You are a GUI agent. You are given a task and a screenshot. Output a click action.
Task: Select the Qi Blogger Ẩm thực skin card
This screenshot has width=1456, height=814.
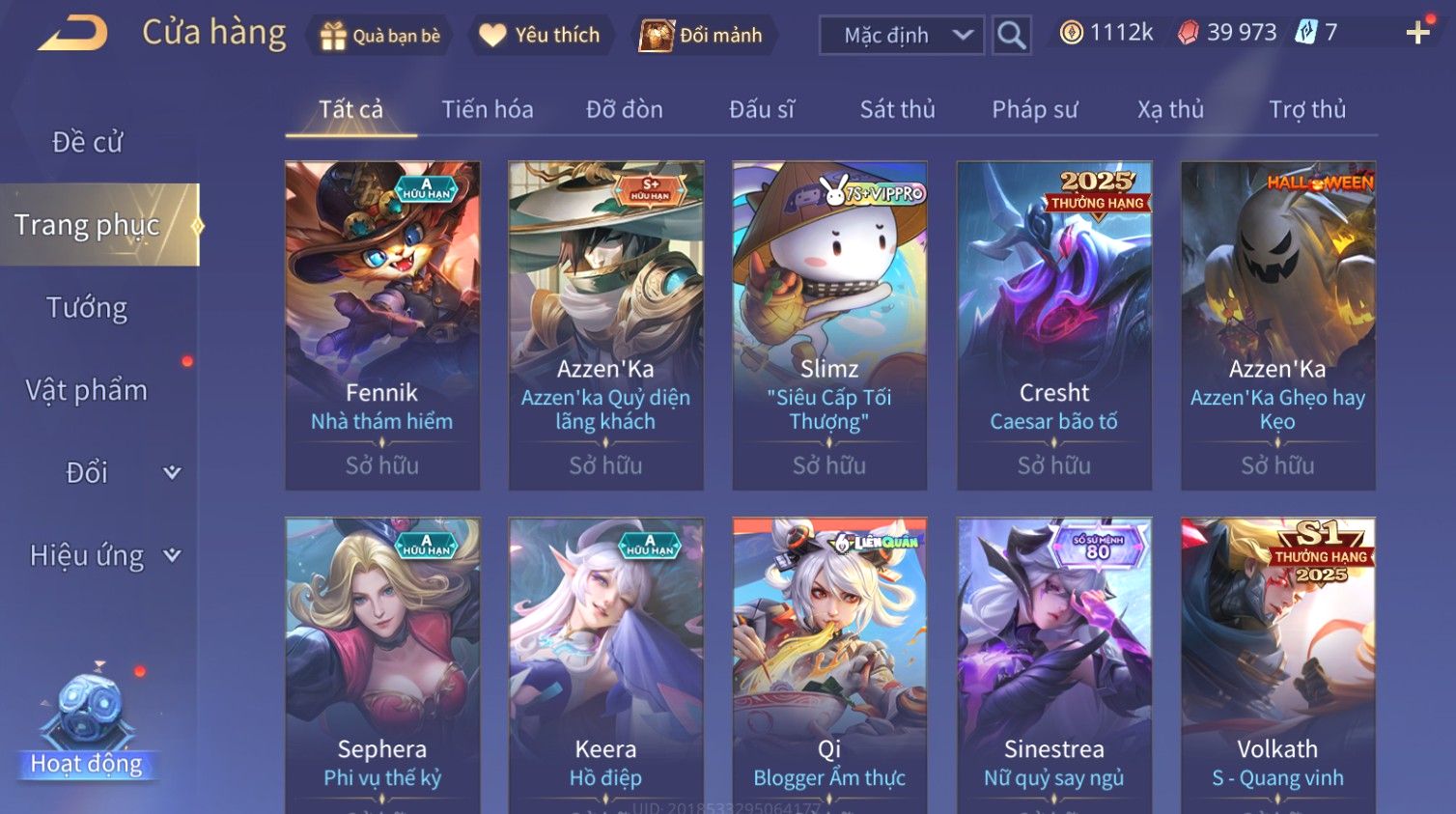point(829,665)
